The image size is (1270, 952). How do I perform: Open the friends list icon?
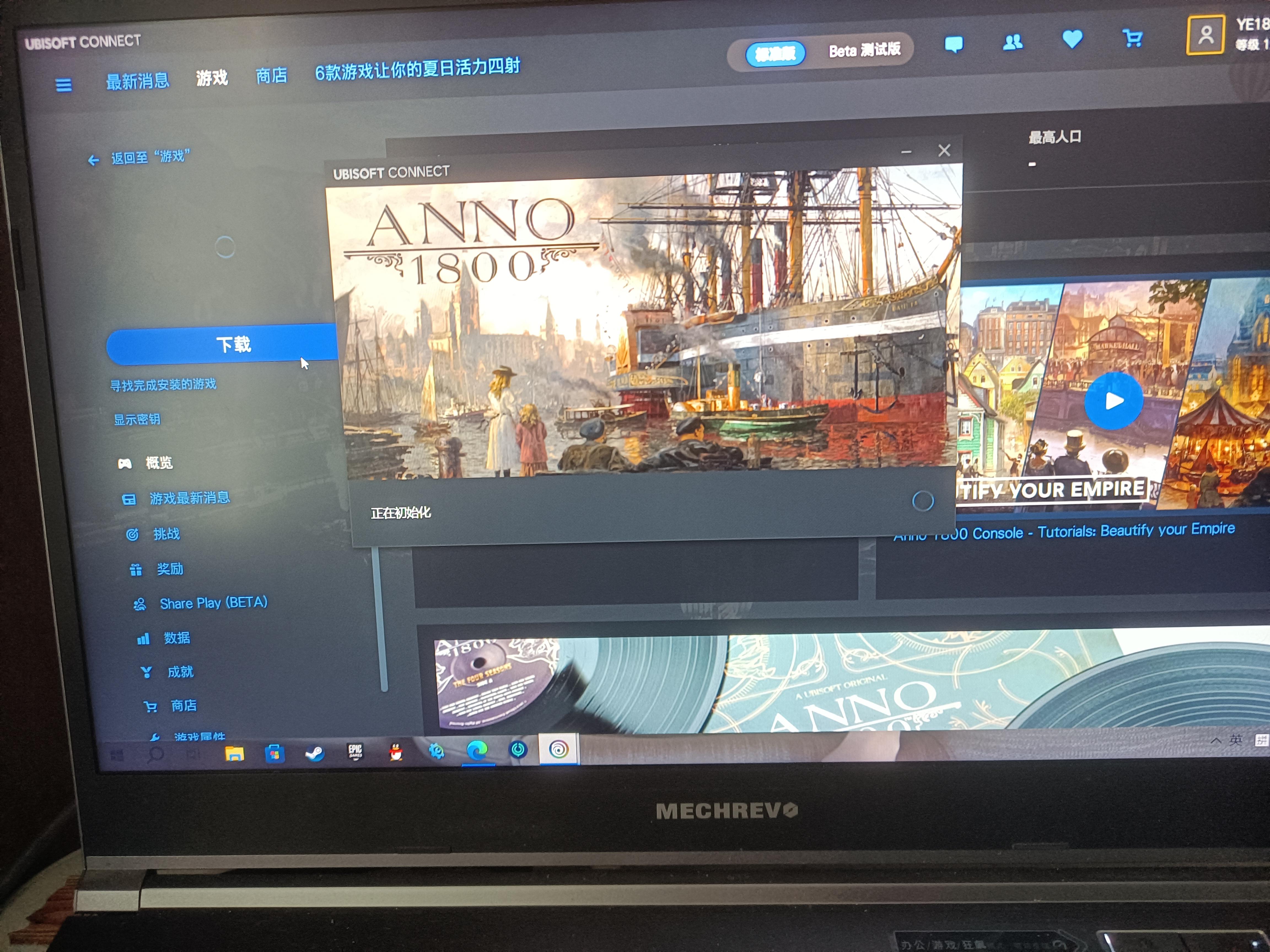click(1013, 42)
